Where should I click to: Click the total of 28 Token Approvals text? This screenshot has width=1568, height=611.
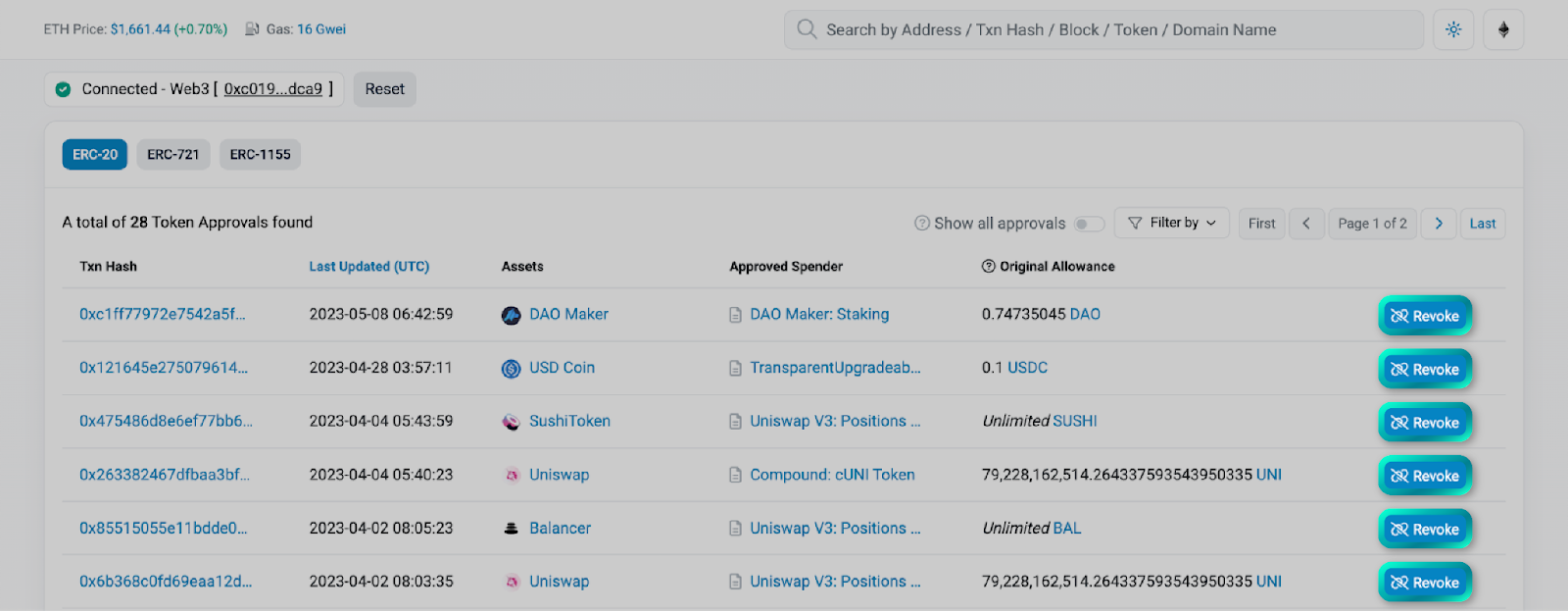187,223
